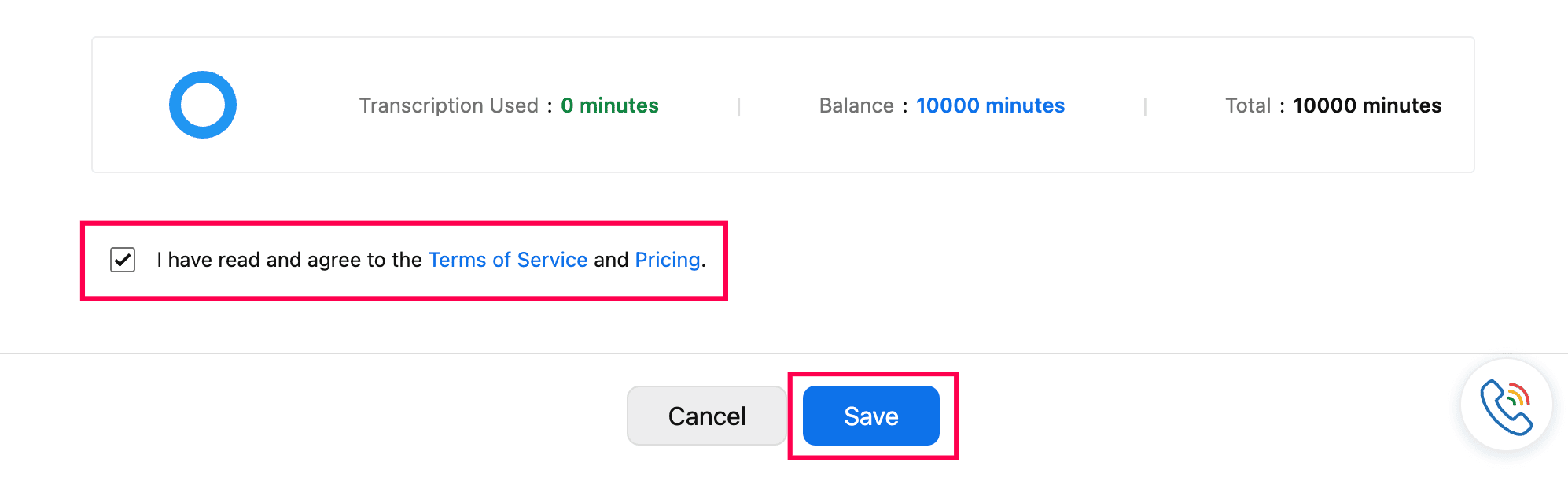
Task: Click blank area inside usage card below the ring
Action: point(203,156)
